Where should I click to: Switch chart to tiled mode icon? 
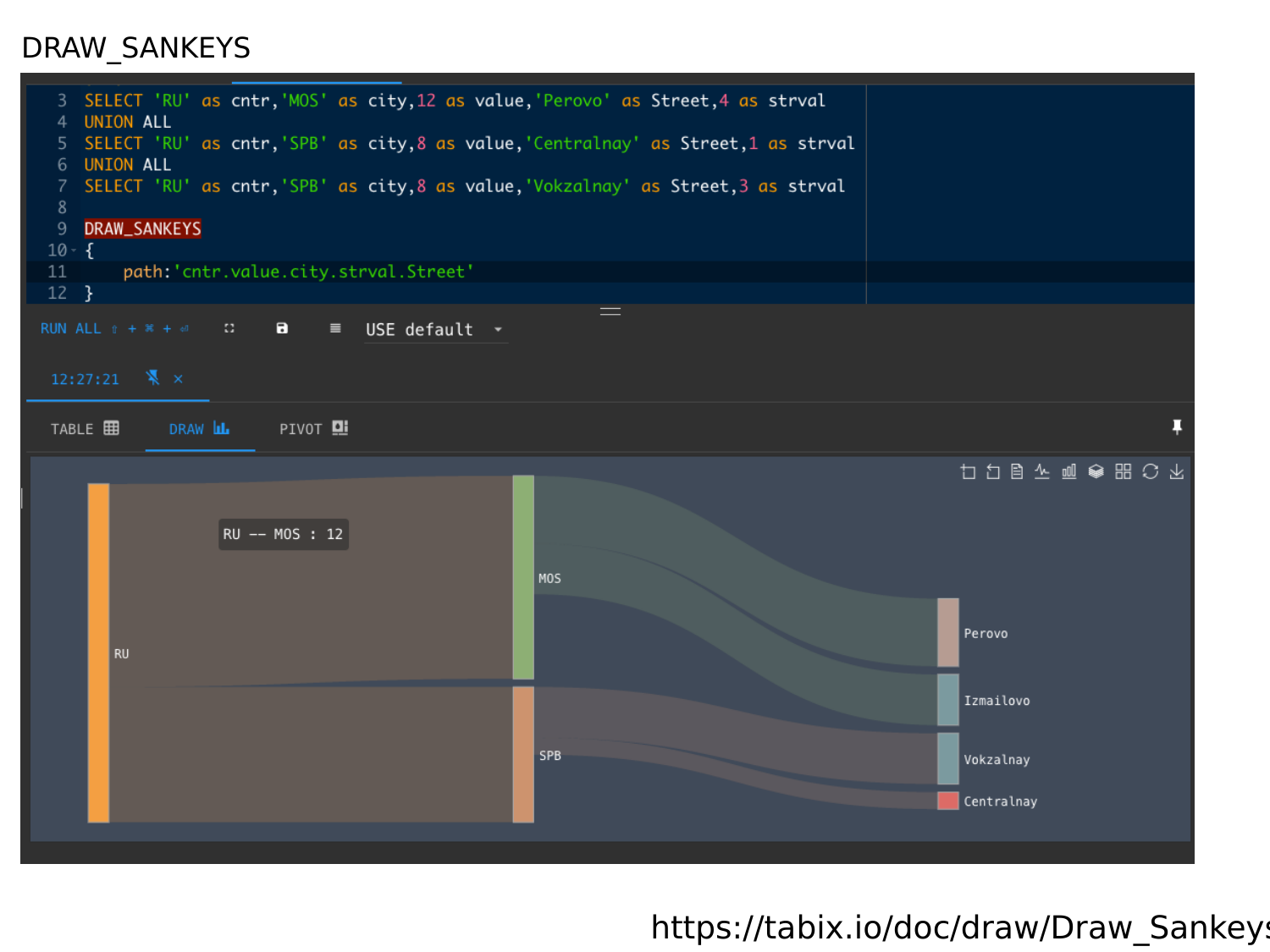coord(1123,471)
